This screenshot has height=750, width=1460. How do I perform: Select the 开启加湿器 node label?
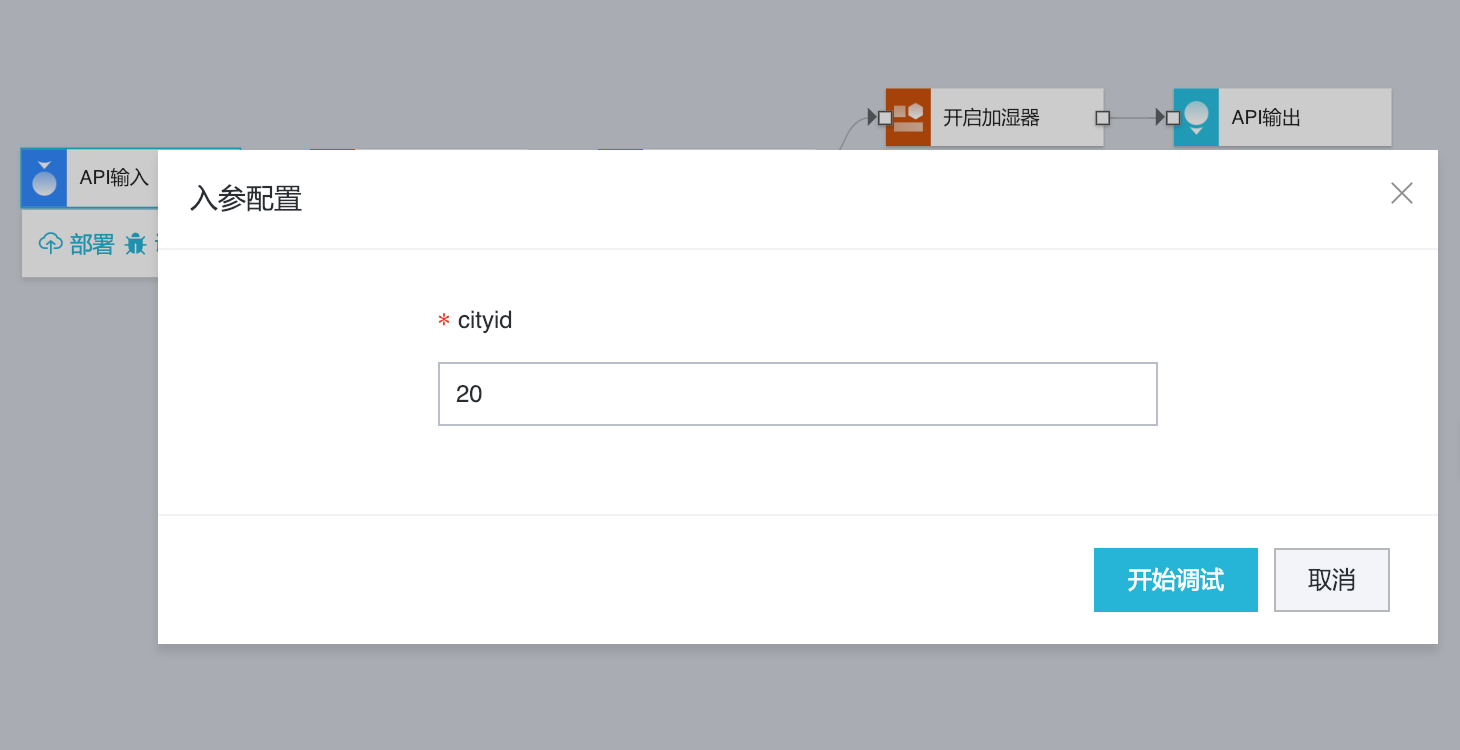991,118
